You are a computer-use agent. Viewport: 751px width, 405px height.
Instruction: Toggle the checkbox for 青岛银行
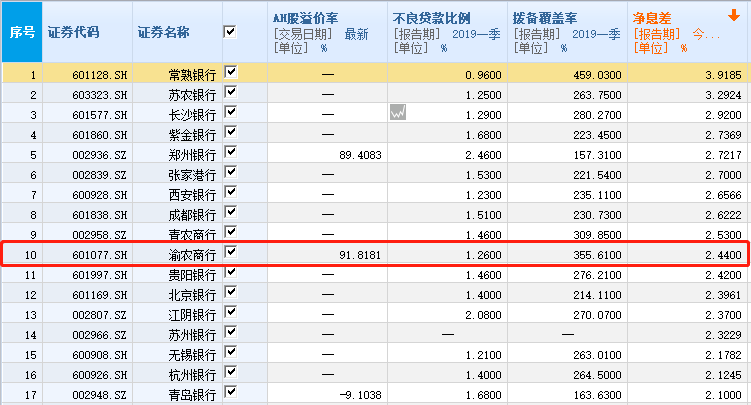[231, 392]
